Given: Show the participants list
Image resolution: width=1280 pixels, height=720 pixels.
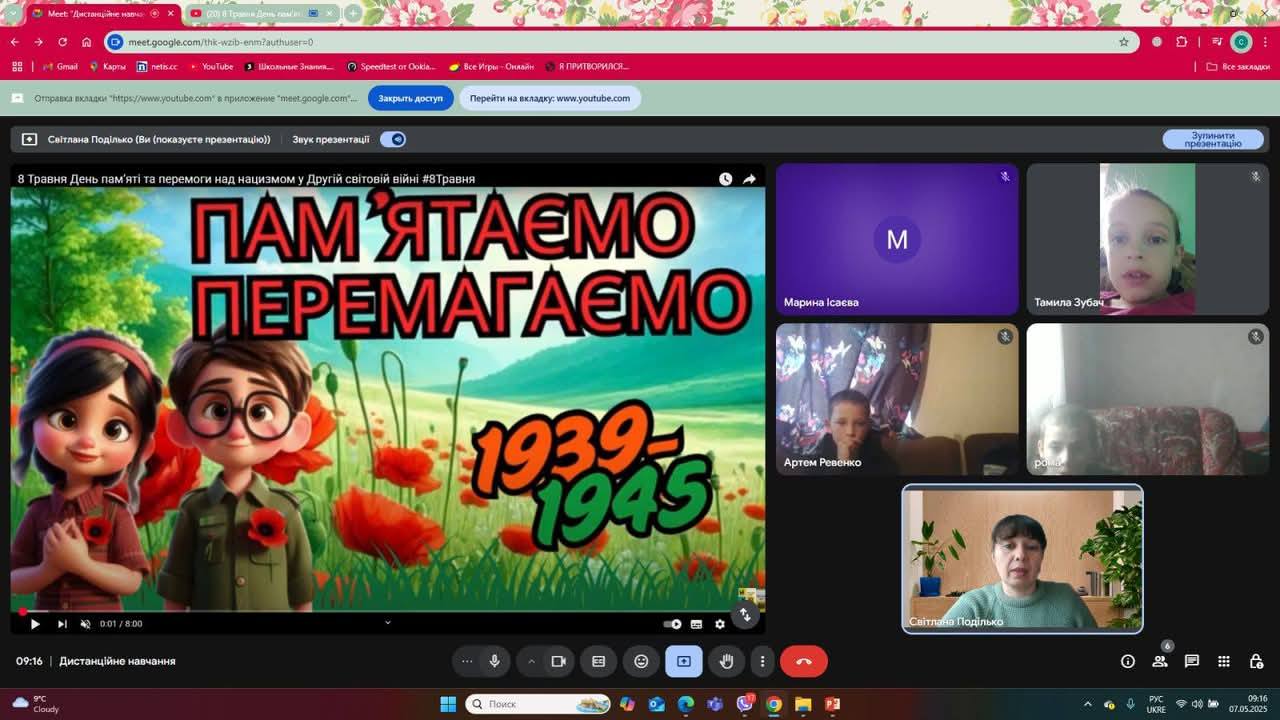Looking at the screenshot, I should [1159, 661].
